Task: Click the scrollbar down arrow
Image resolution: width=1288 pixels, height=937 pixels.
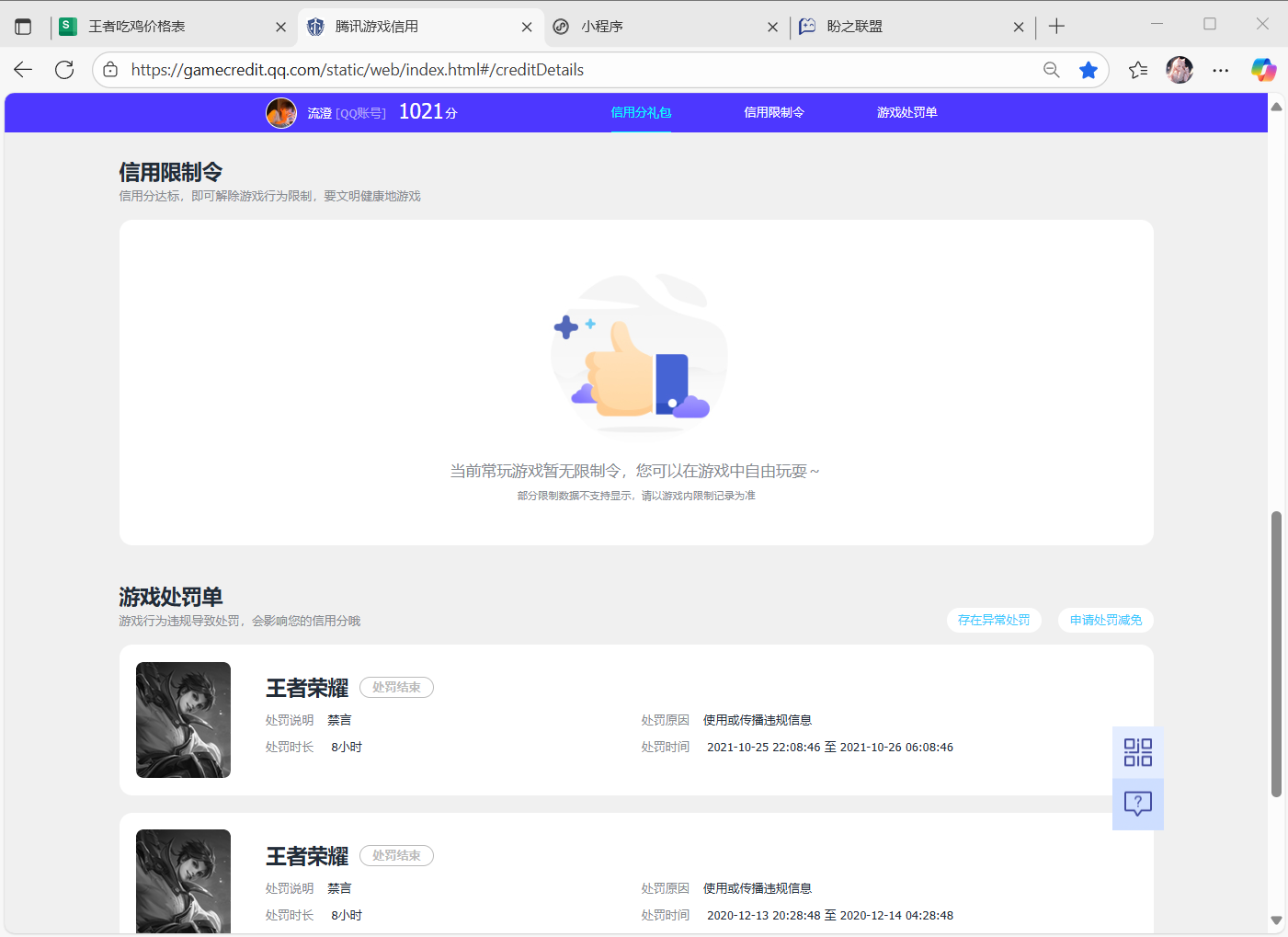Action: (x=1276, y=920)
